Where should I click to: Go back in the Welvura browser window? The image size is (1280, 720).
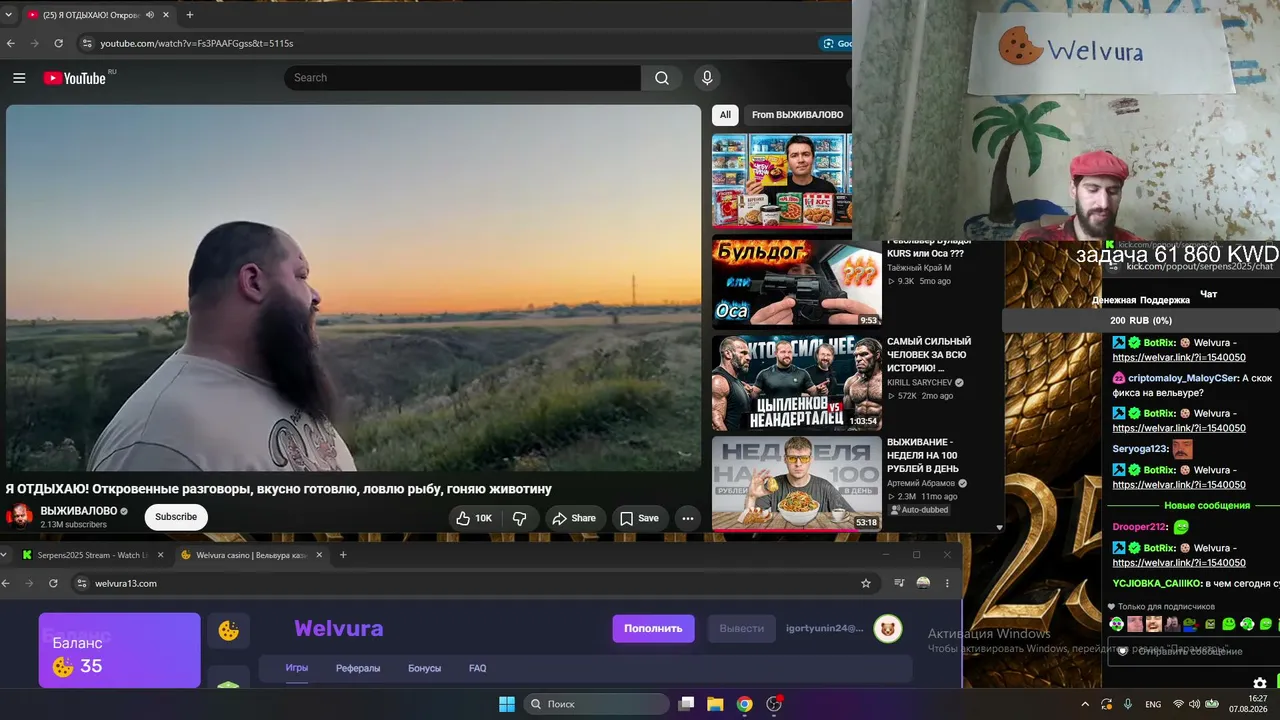coord(6,583)
